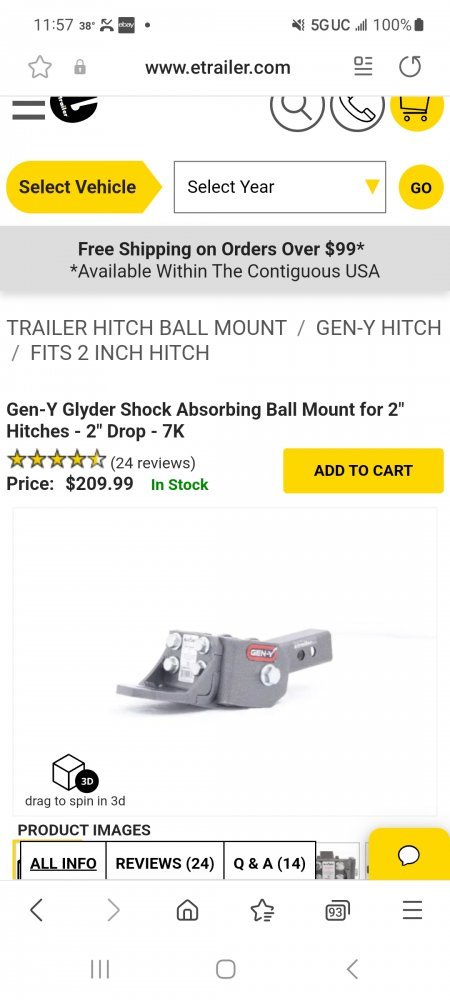The width and height of the screenshot is (450, 1000).
Task: Tap the phone call icon
Action: click(358, 110)
